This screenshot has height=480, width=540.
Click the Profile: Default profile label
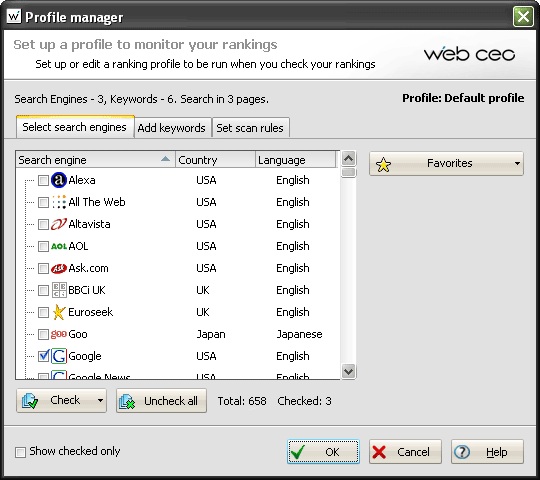(x=463, y=98)
